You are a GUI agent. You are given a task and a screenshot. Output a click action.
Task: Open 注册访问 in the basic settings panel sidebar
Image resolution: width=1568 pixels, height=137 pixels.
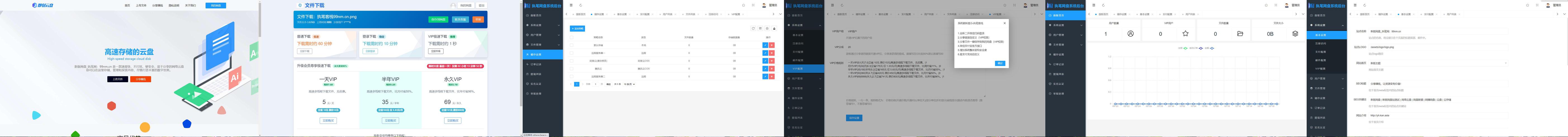[1321, 43]
